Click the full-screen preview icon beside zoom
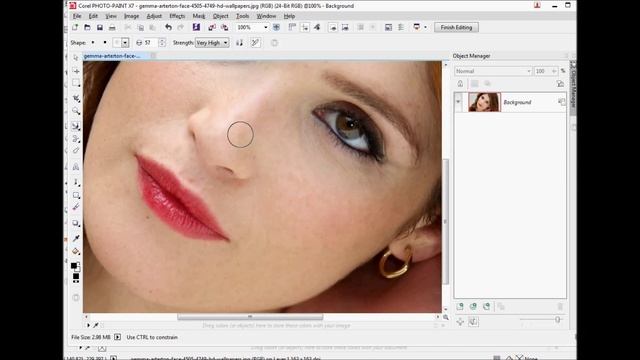The width and height of the screenshot is (640, 360). 276,27
